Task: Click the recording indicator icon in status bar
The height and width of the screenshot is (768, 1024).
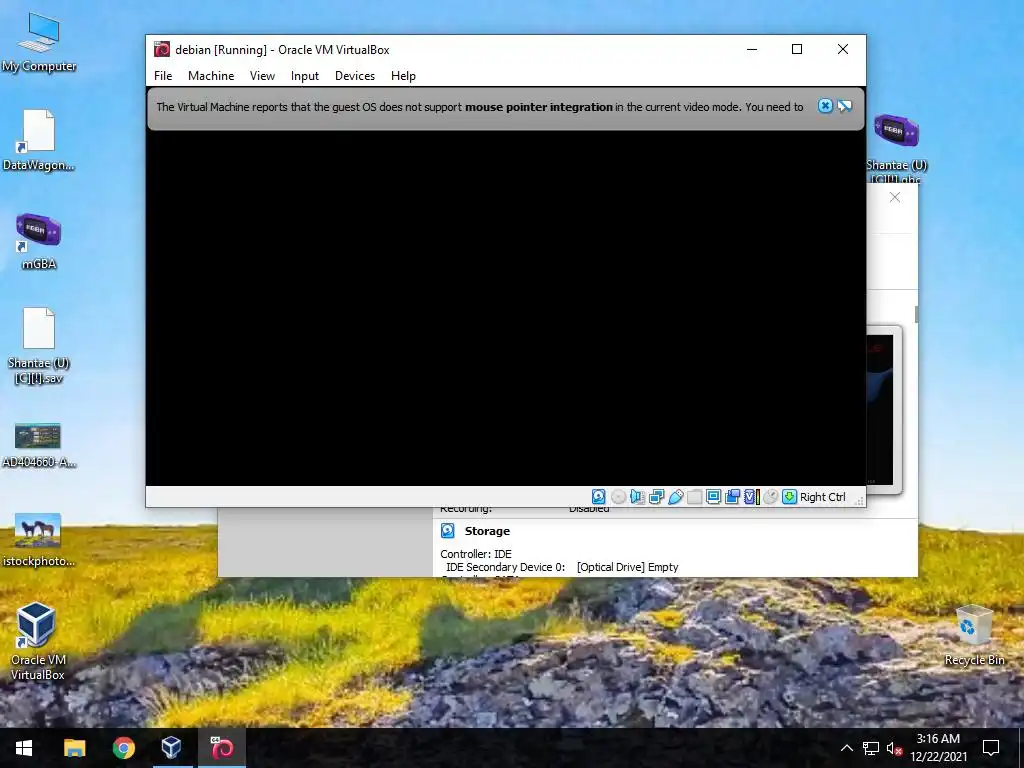Action: click(732, 497)
